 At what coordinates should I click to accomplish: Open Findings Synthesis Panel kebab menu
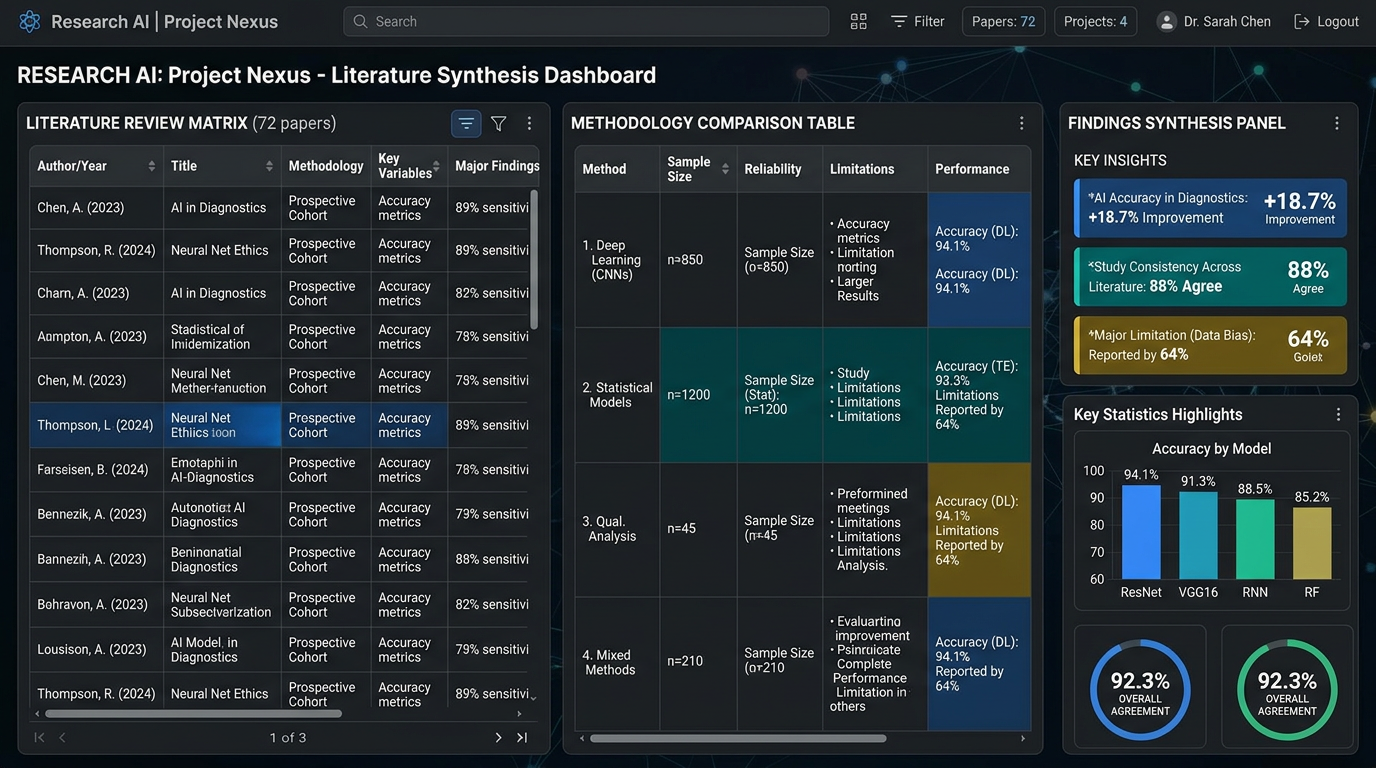tap(1337, 123)
